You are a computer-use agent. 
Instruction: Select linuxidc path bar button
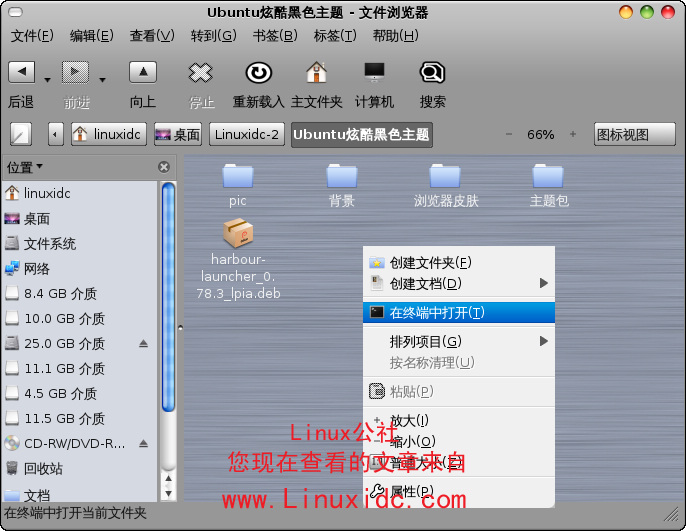(x=109, y=134)
